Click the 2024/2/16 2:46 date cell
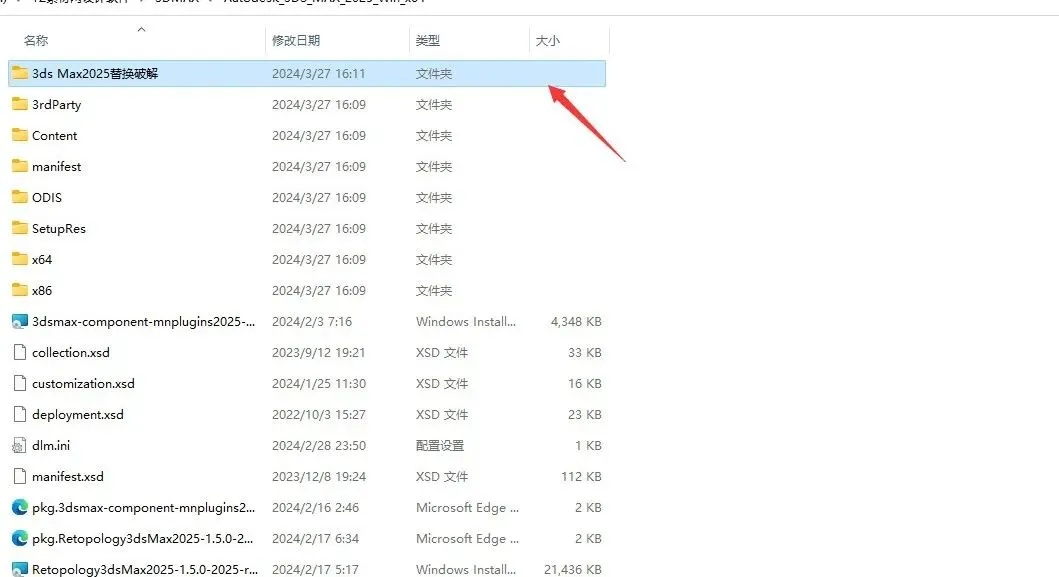The width and height of the screenshot is (1059, 577). coord(315,507)
